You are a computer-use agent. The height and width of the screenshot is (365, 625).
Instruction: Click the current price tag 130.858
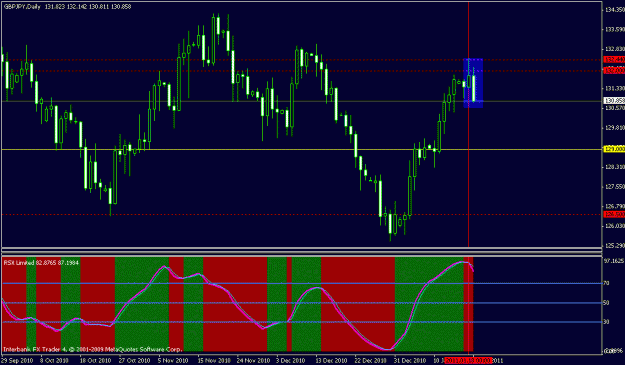click(x=614, y=101)
